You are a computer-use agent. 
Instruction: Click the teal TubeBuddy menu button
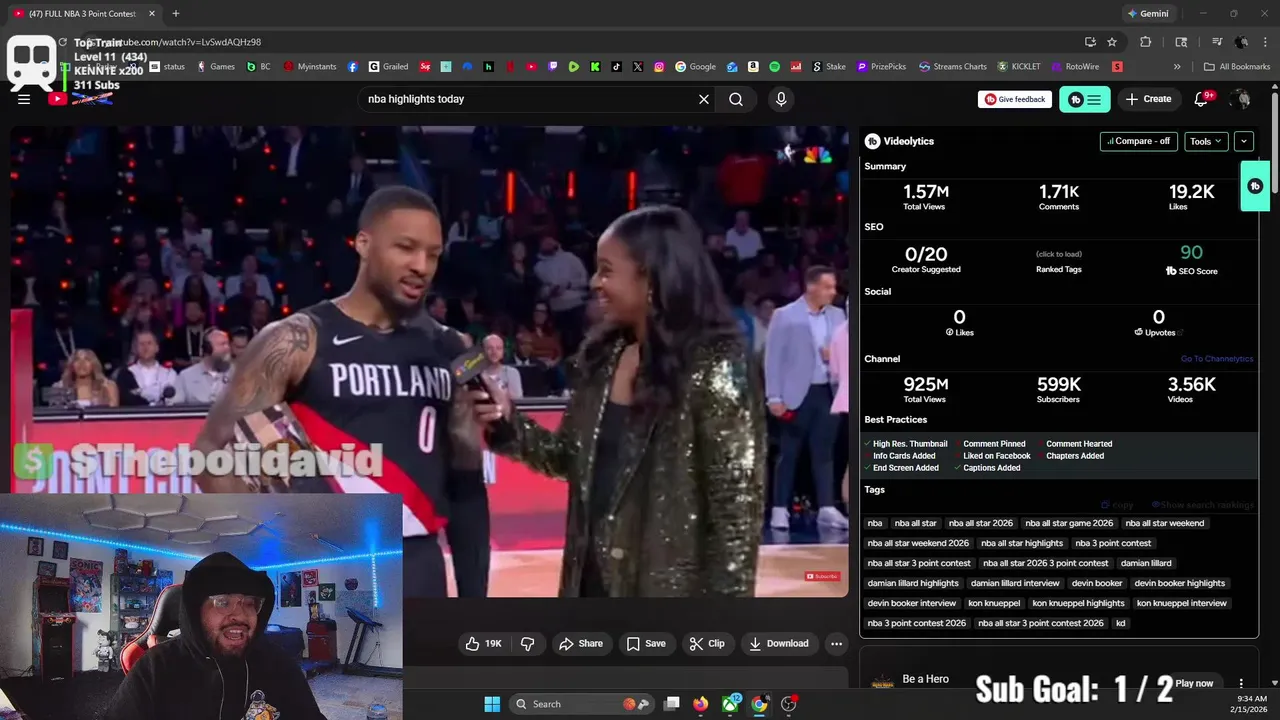pyautogui.click(x=1085, y=99)
